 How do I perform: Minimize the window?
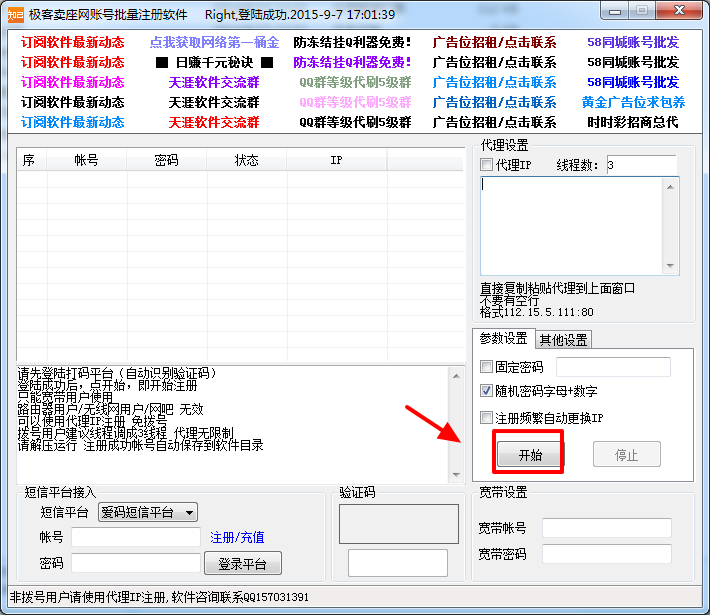615,11
